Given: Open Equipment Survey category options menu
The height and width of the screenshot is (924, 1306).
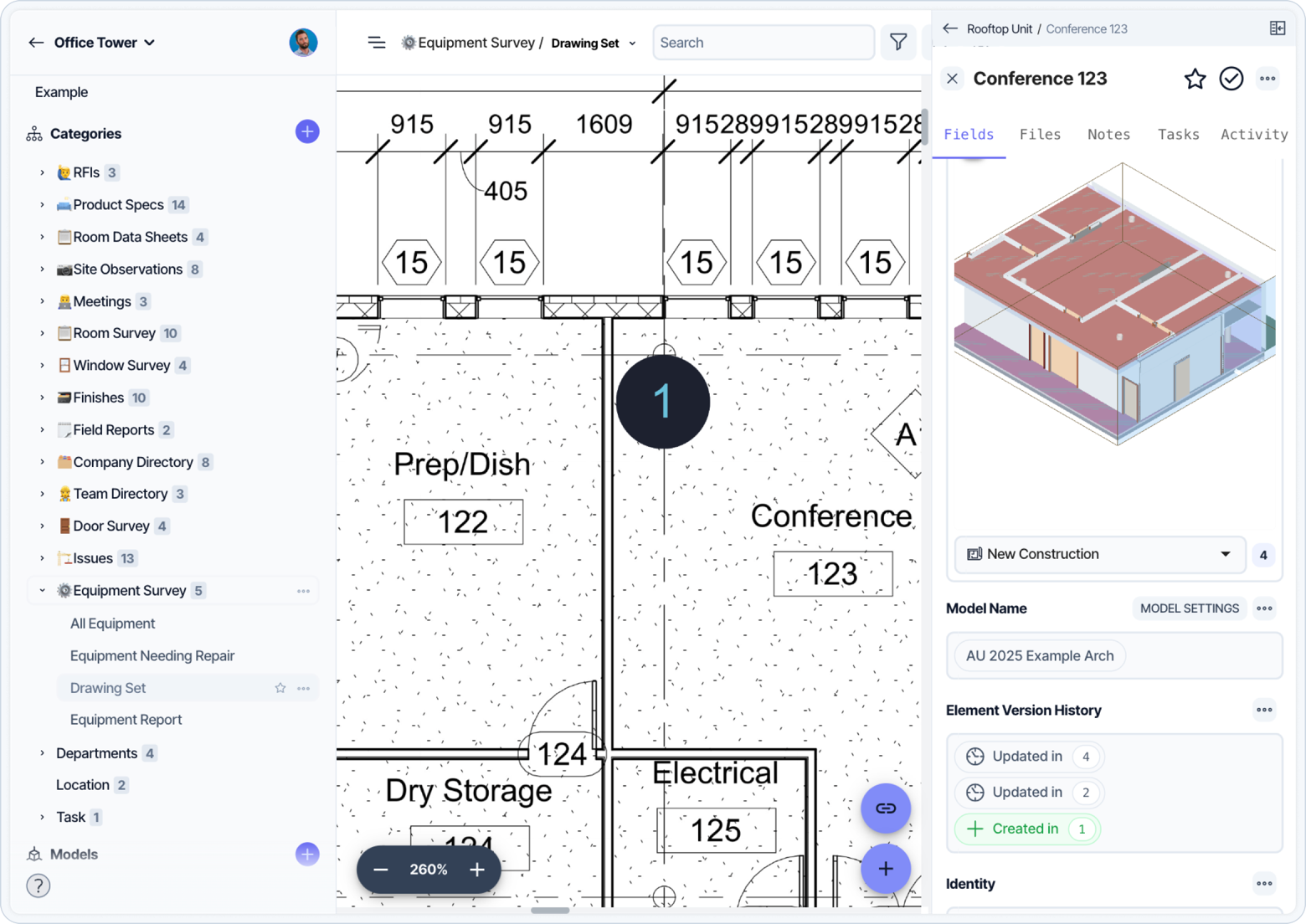Looking at the screenshot, I should [x=303, y=591].
